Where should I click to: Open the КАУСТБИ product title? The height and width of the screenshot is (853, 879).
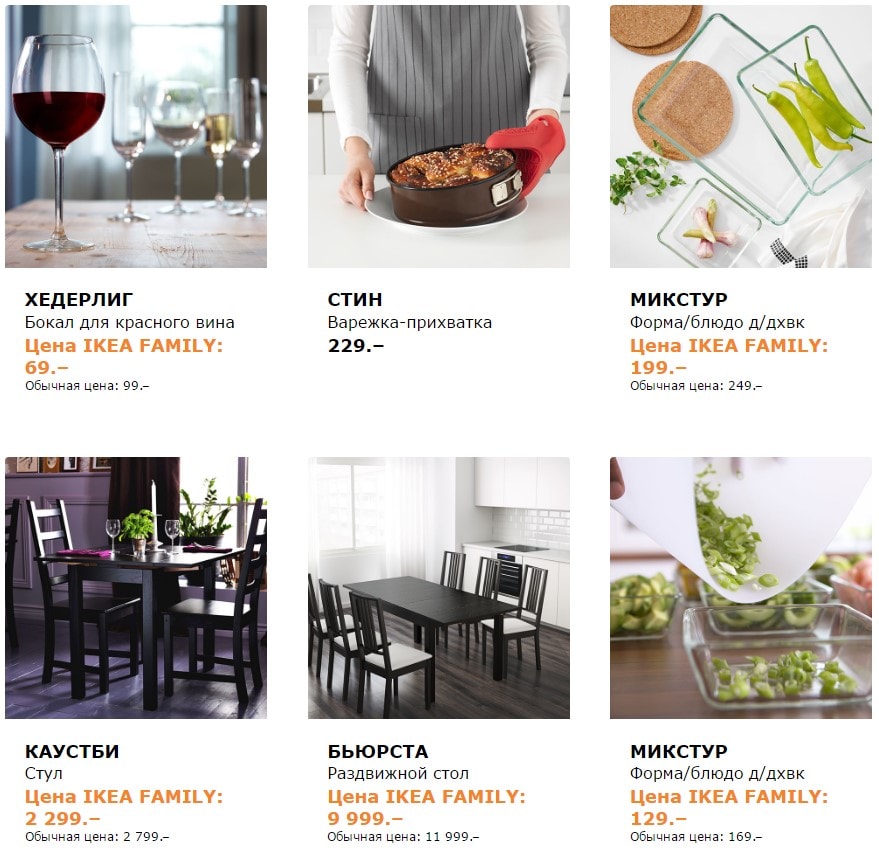[72, 752]
